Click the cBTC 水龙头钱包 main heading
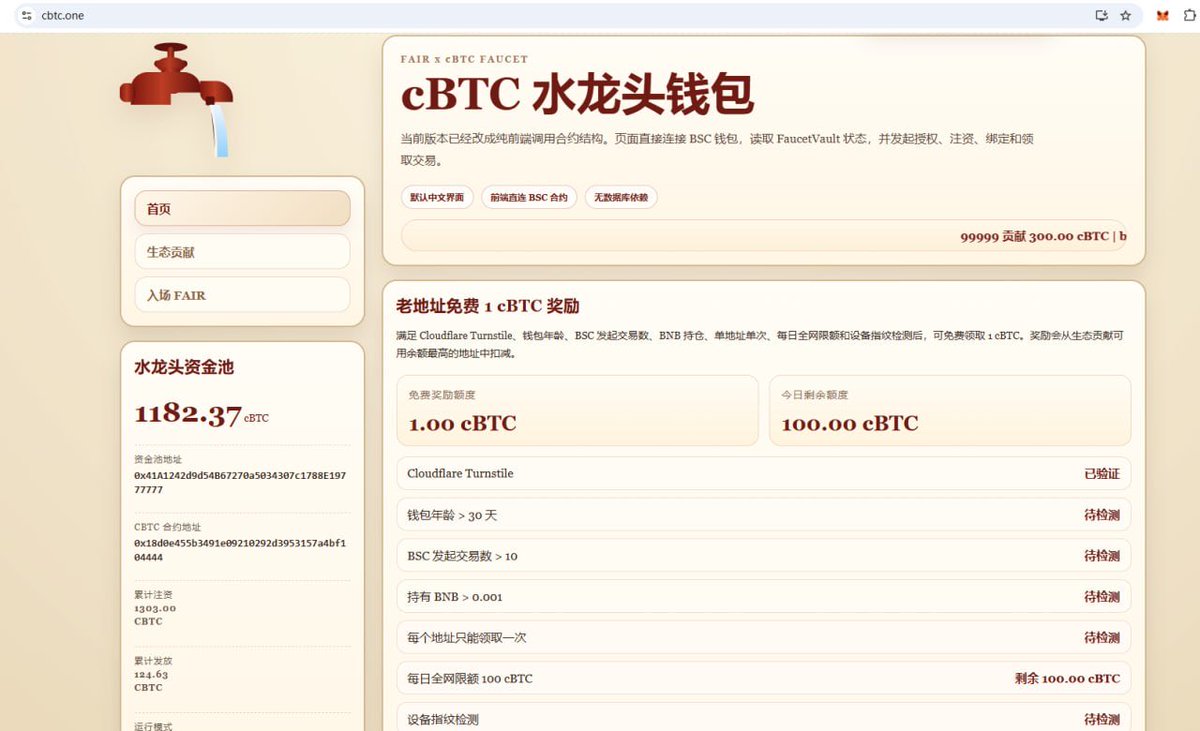Screen dimensions: 1200x731 (577, 95)
